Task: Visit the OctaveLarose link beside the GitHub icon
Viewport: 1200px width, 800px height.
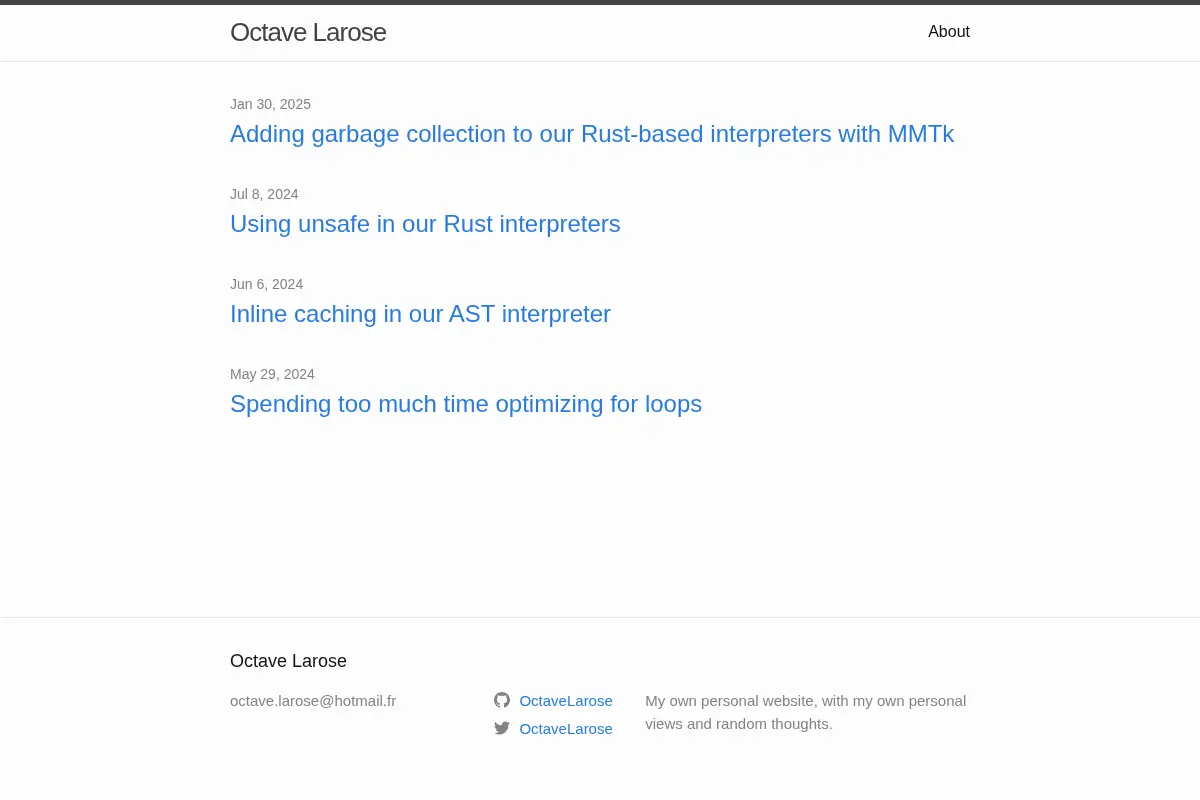Action: pyautogui.click(x=566, y=701)
